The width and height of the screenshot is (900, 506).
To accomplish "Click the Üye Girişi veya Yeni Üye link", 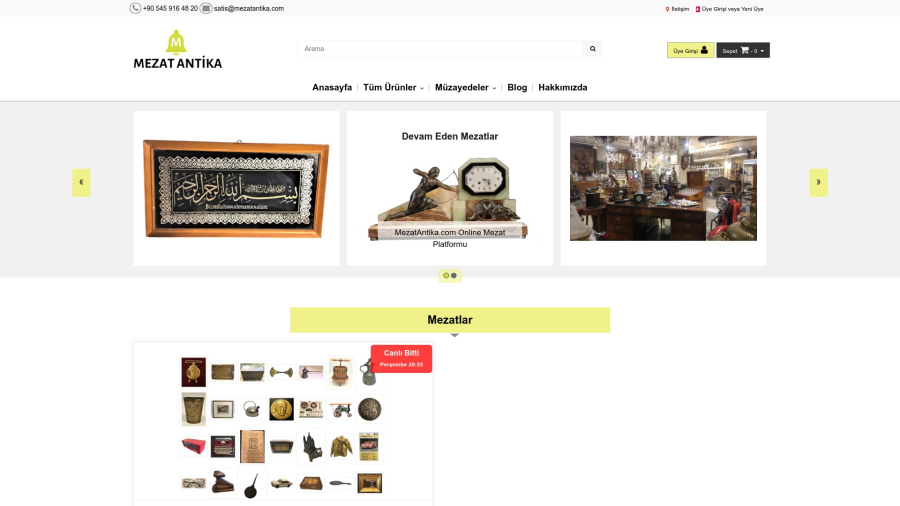I will [x=730, y=9].
